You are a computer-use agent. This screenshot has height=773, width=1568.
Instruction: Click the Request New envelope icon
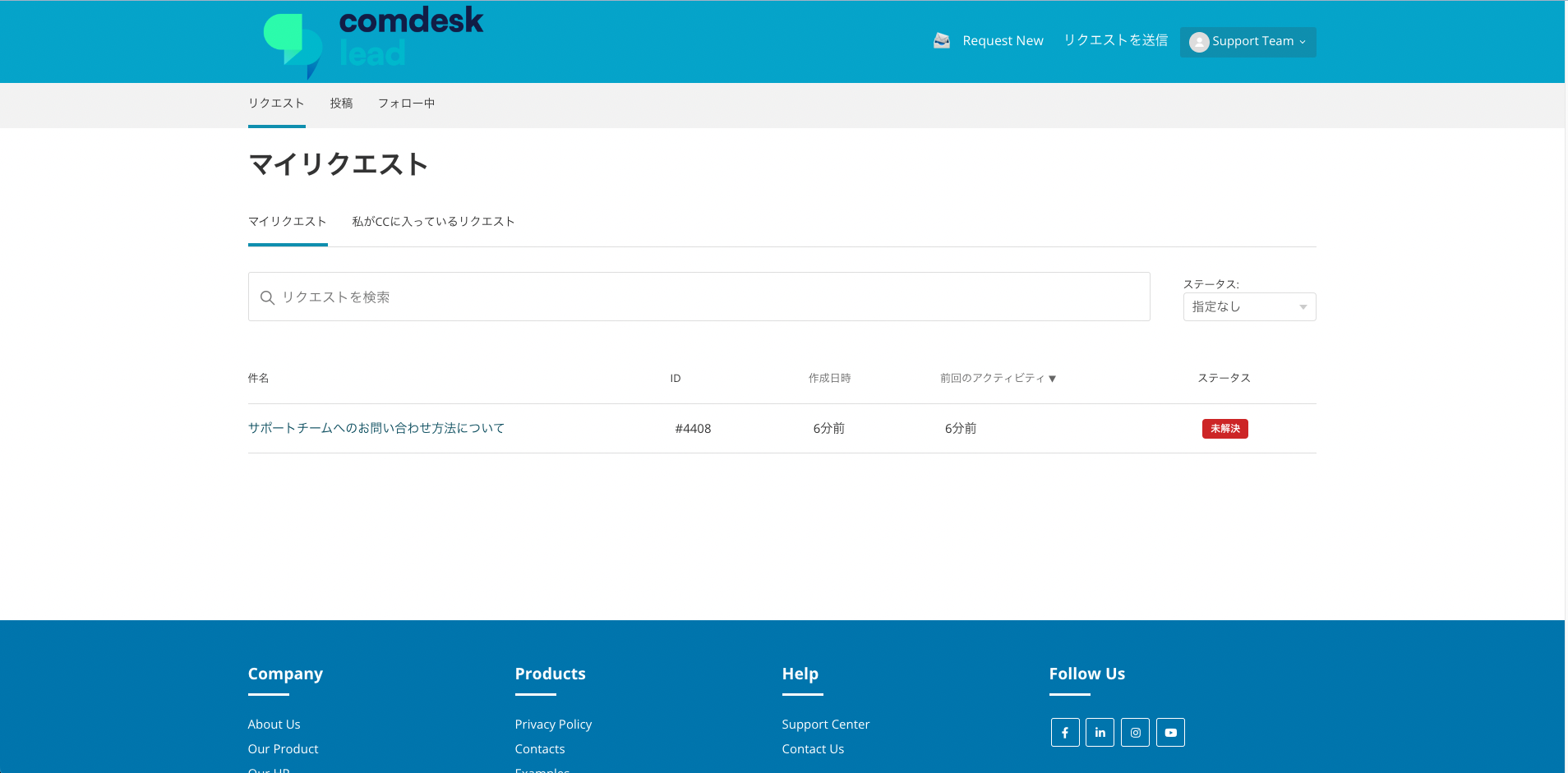coord(940,39)
